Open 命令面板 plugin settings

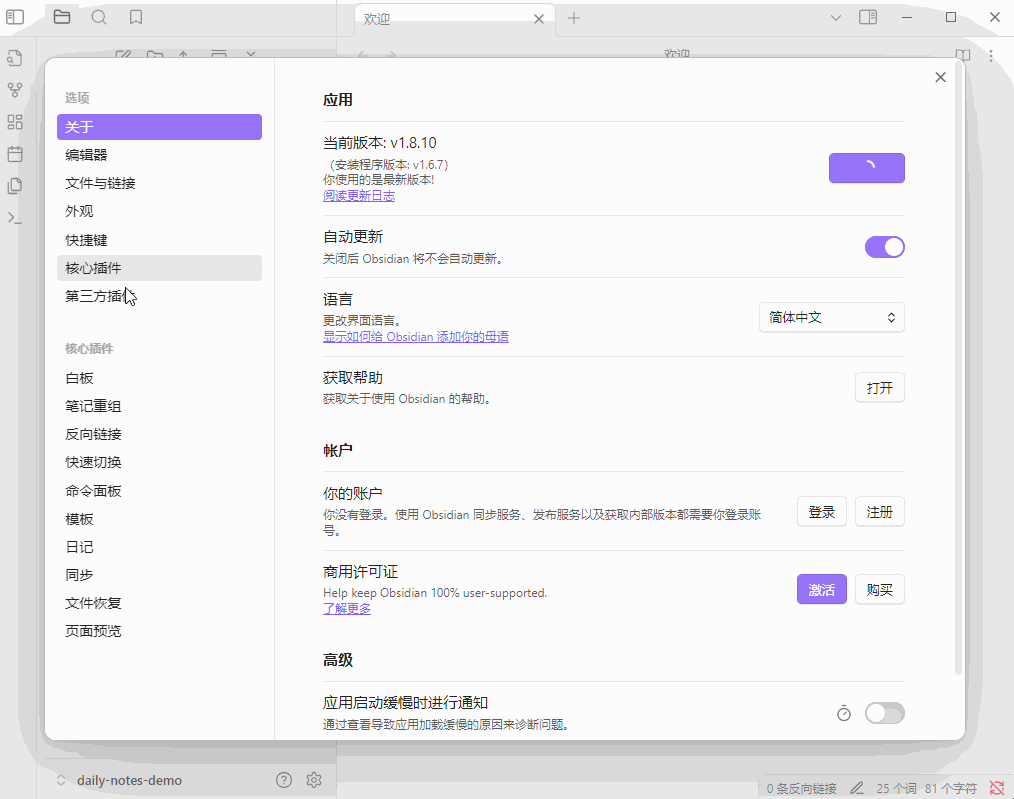pyautogui.click(x=159, y=491)
